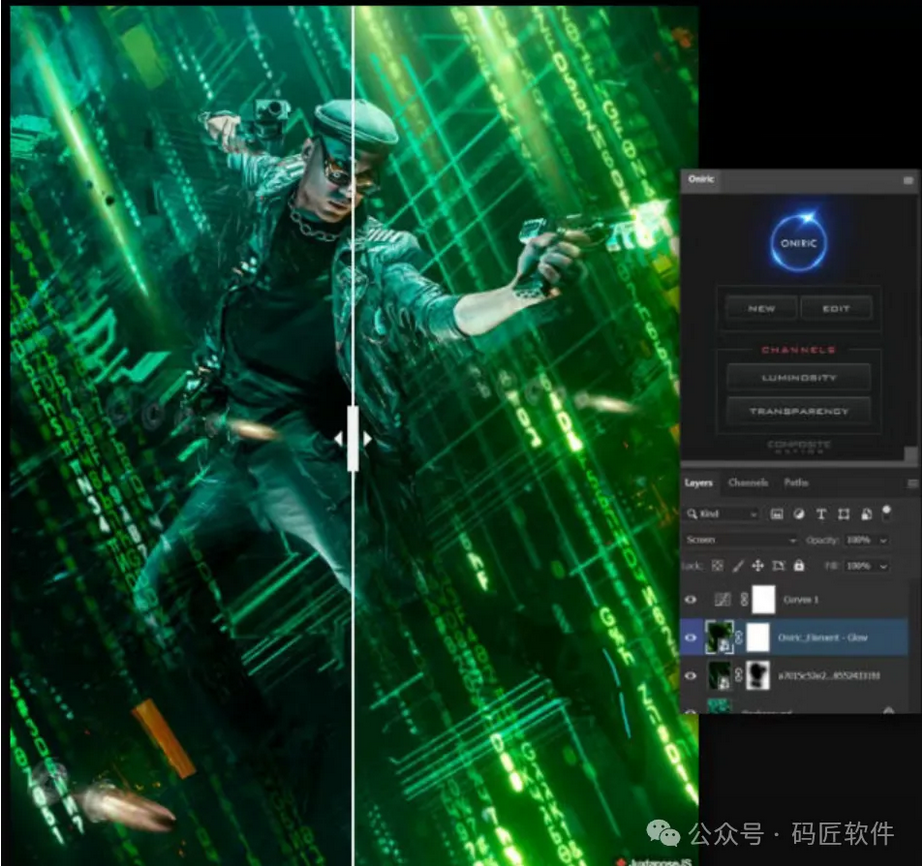Click the Oniric glowing ring logo
This screenshot has height=866, width=922.
pyautogui.click(x=799, y=242)
